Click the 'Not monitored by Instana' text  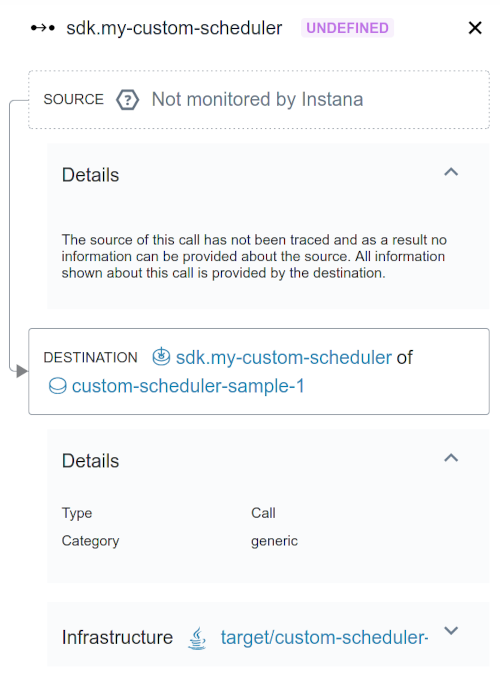(257, 99)
